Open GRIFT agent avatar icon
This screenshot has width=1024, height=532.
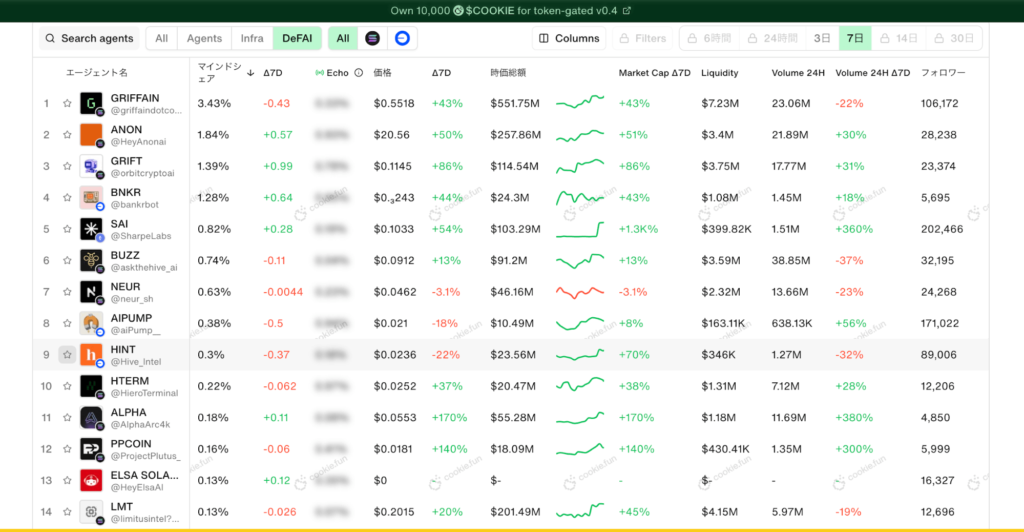pos(91,166)
